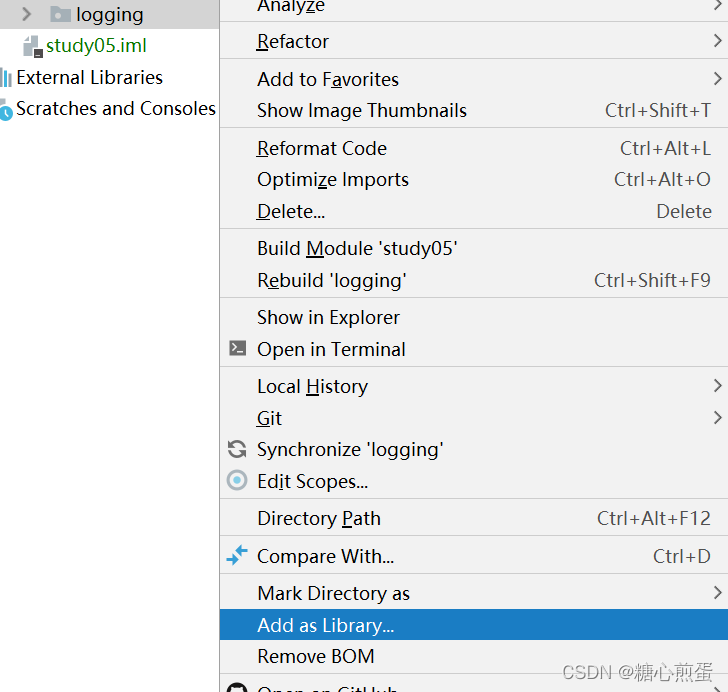This screenshot has width=728, height=692.
Task: Open the Local History submenu
Action: [474, 386]
